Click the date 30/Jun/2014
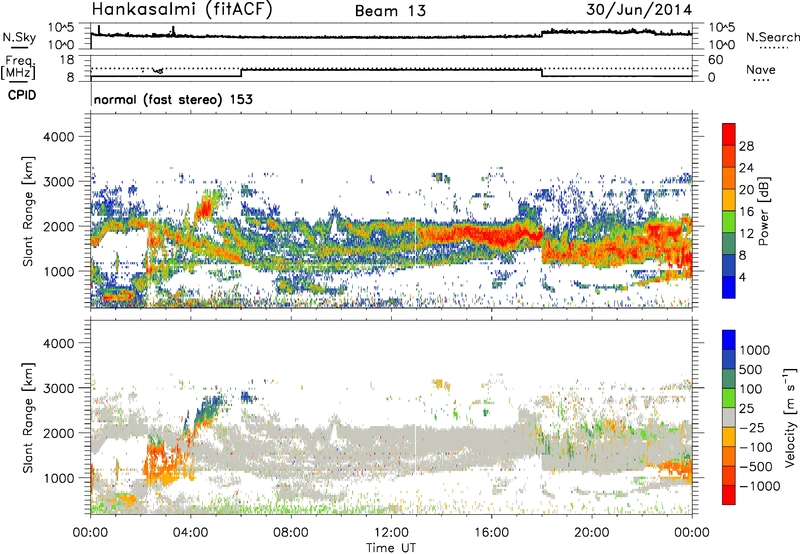 639,10
